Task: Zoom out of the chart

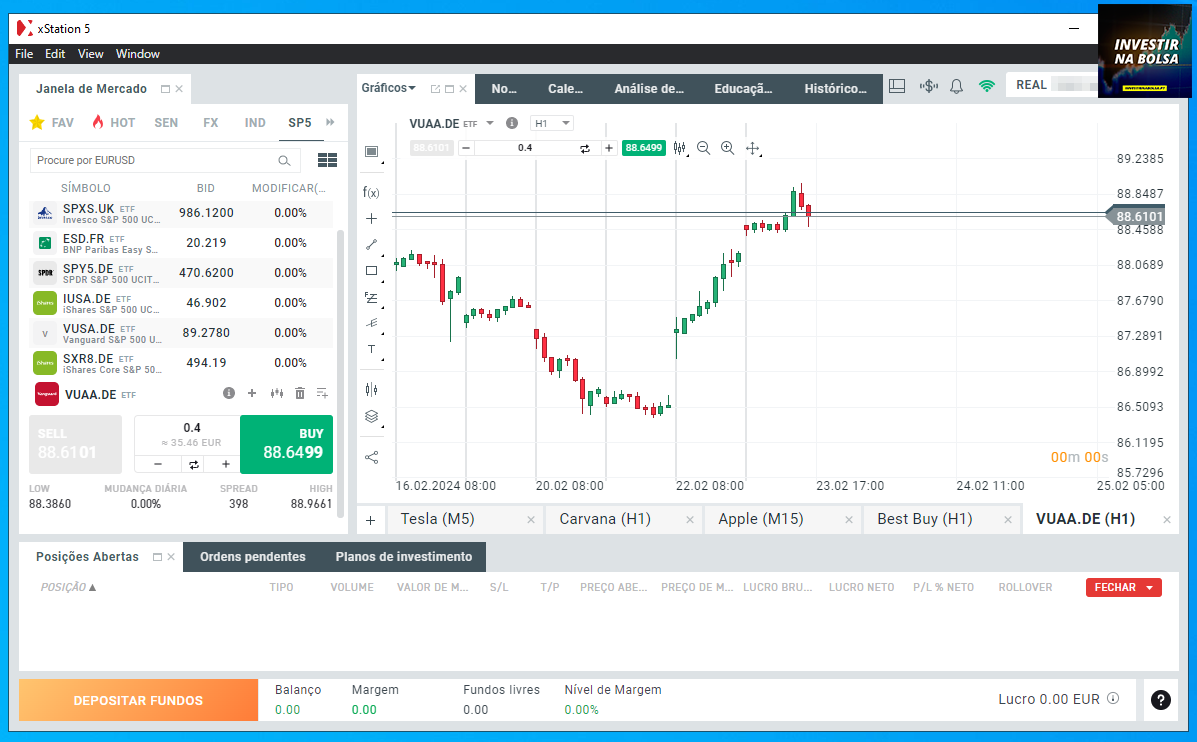Action: (703, 148)
